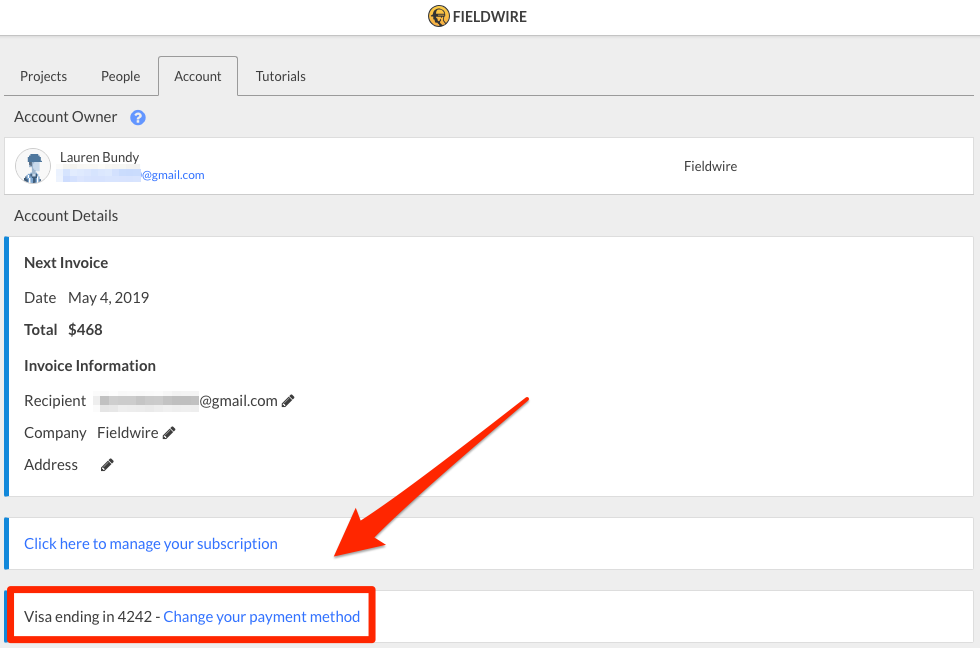Click the Visa ending in 4242 text

[88, 617]
